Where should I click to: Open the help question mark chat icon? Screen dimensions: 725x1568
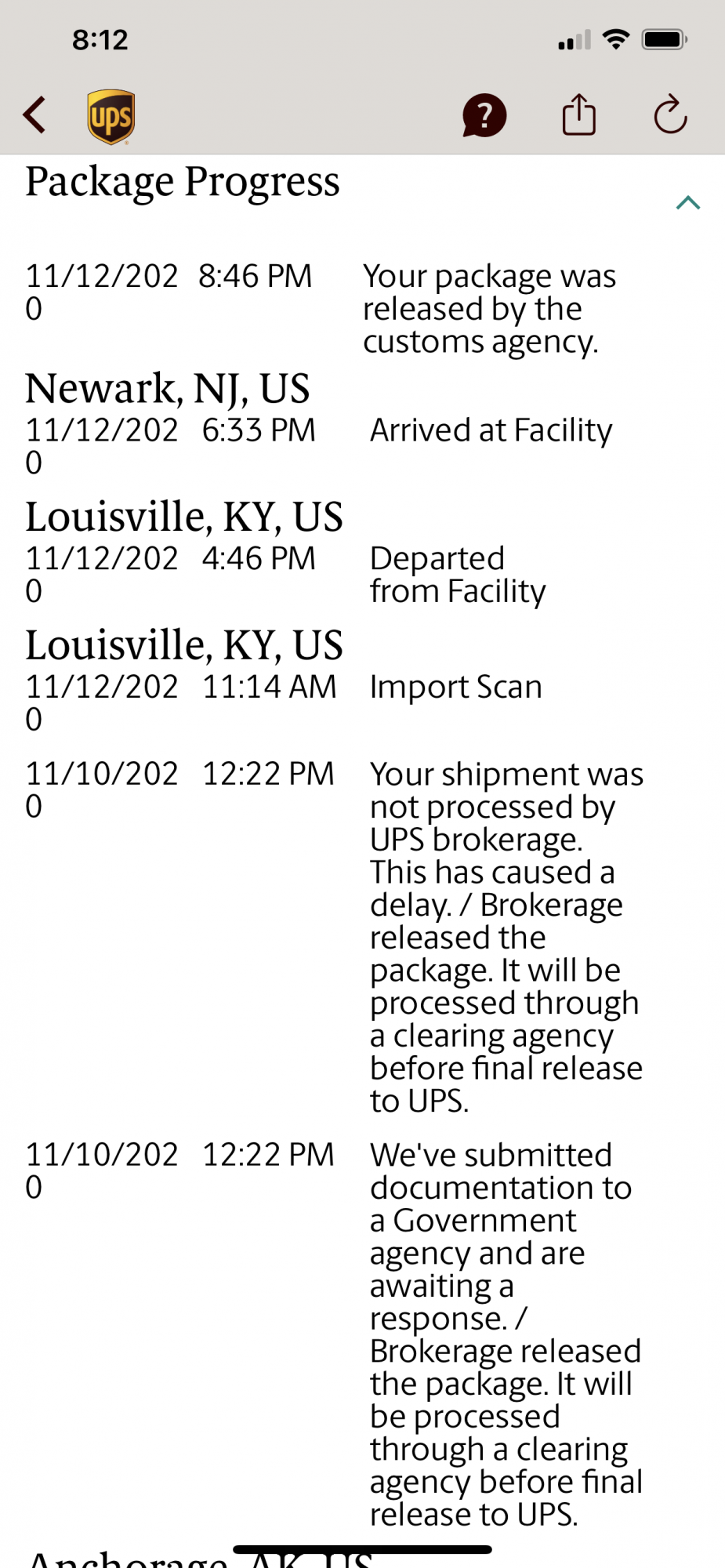[x=484, y=116]
